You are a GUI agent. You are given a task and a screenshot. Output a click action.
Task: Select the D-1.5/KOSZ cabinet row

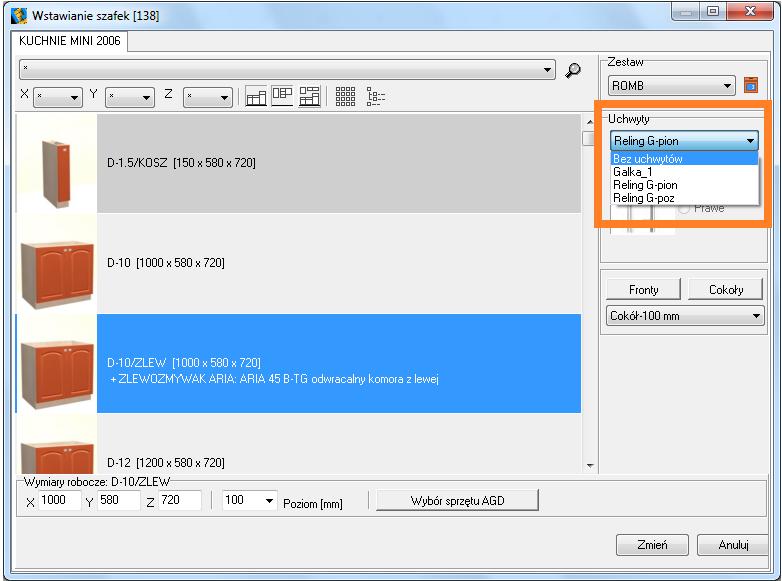(x=298, y=163)
